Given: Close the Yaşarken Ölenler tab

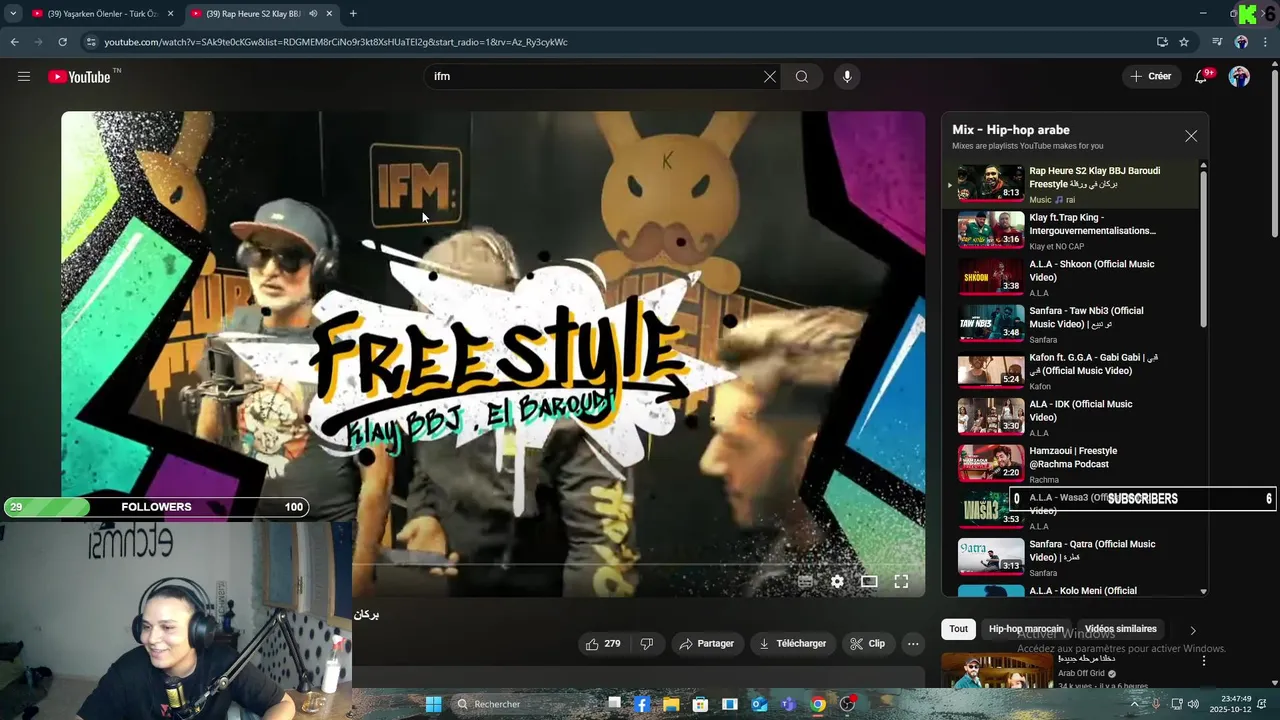Looking at the screenshot, I should pyautogui.click(x=170, y=14).
